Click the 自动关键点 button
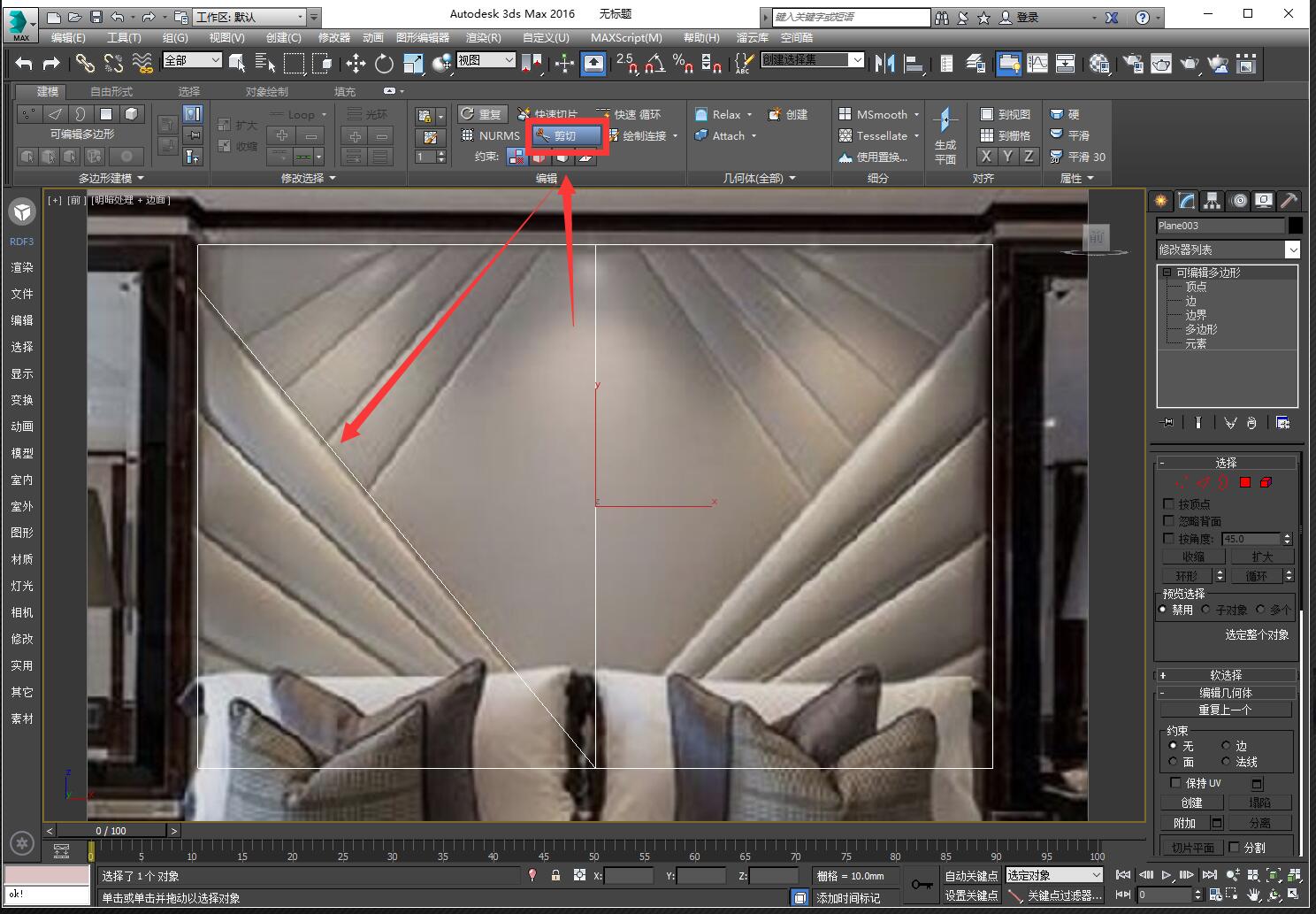 [971, 875]
